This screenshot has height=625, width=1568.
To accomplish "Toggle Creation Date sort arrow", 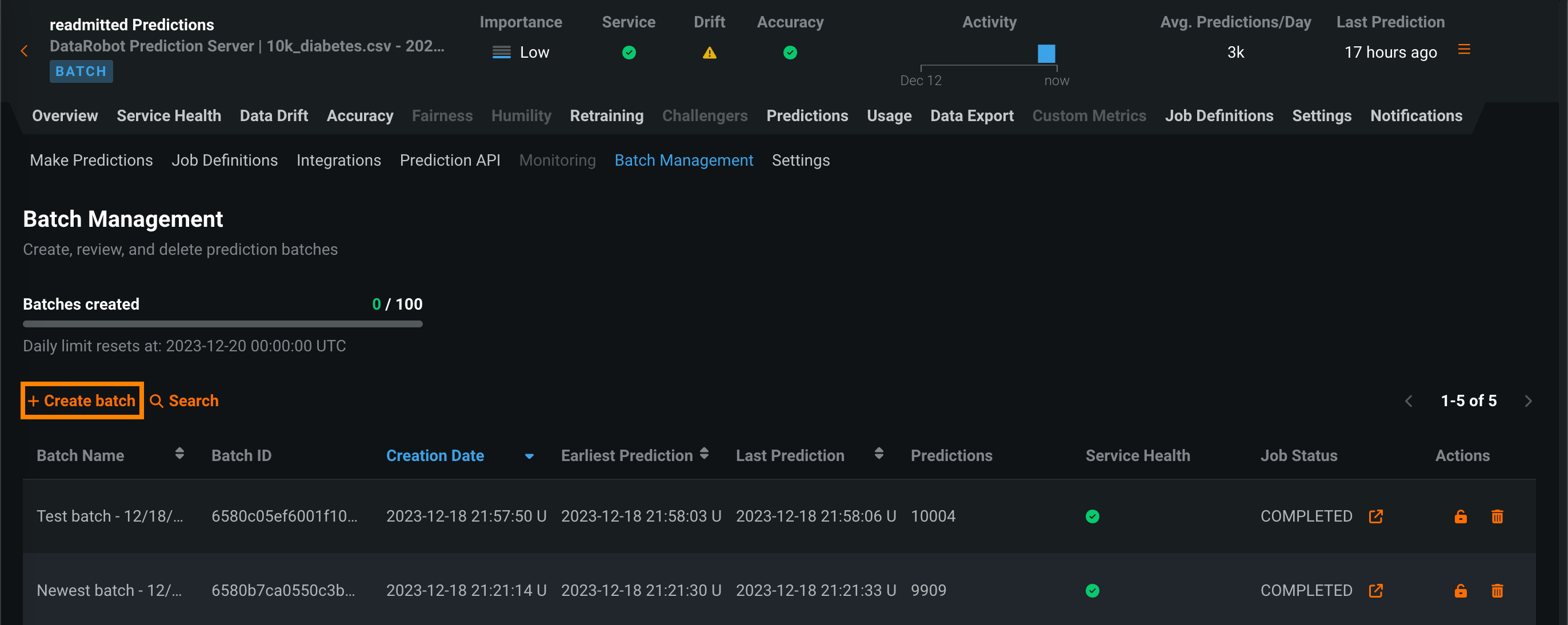I will (529, 456).
